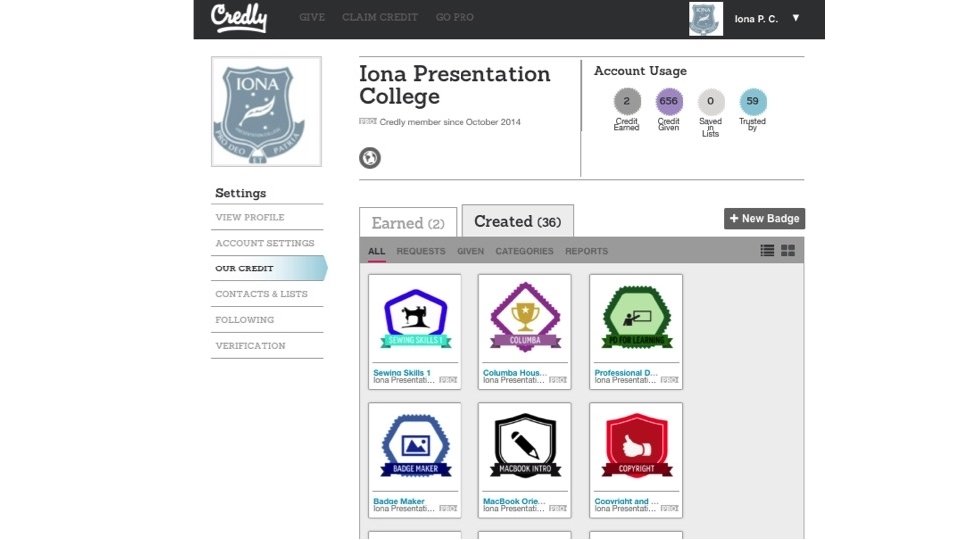Select the REPORTS filter tab
Image resolution: width=960 pixels, height=540 pixels.
[587, 251]
